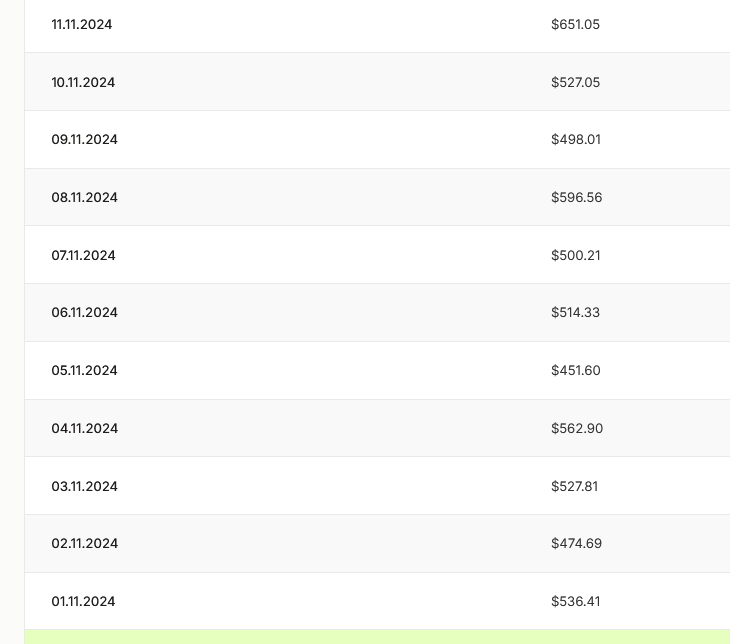
Task: Select the $651.05 amount
Action: coord(575,24)
